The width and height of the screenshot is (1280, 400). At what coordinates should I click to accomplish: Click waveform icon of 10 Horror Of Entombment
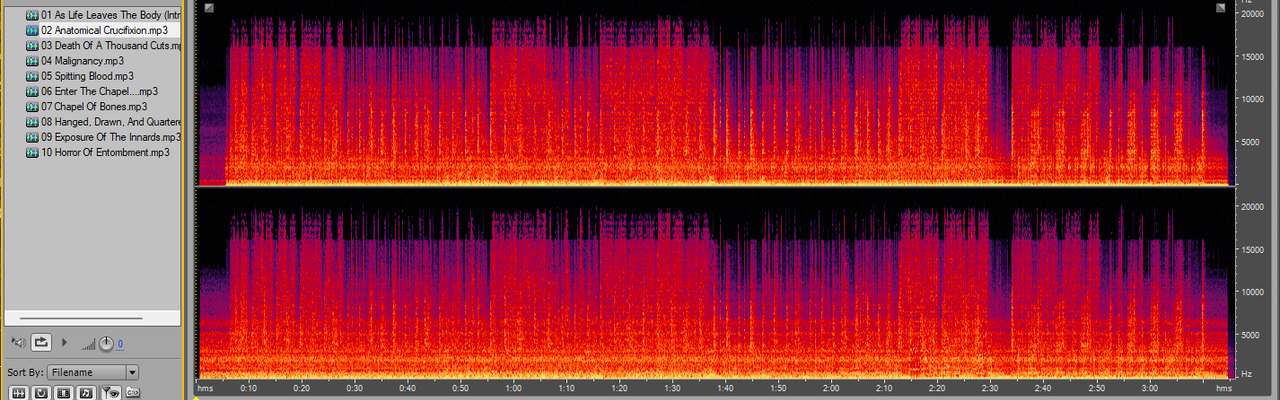(32, 152)
